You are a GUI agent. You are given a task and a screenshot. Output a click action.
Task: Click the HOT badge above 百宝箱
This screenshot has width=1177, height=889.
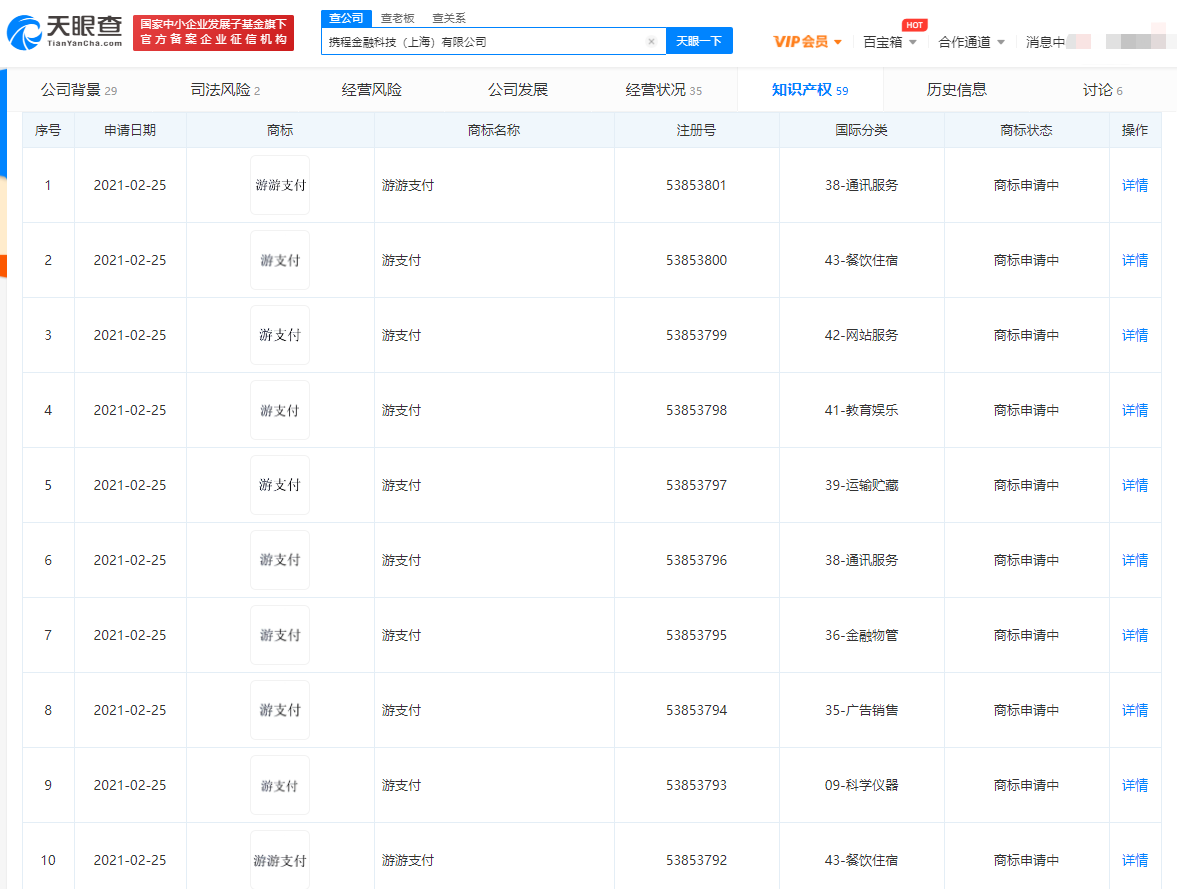coord(914,25)
